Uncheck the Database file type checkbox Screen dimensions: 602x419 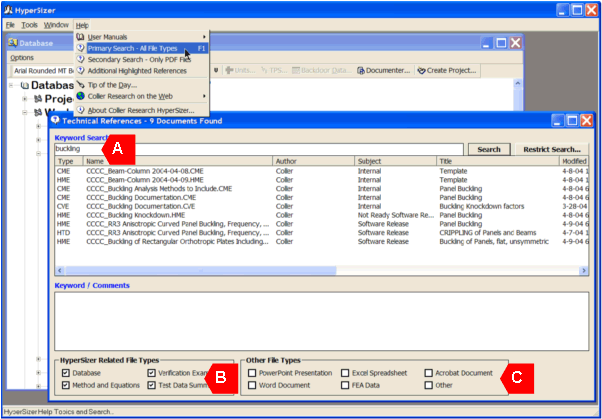tap(66, 373)
